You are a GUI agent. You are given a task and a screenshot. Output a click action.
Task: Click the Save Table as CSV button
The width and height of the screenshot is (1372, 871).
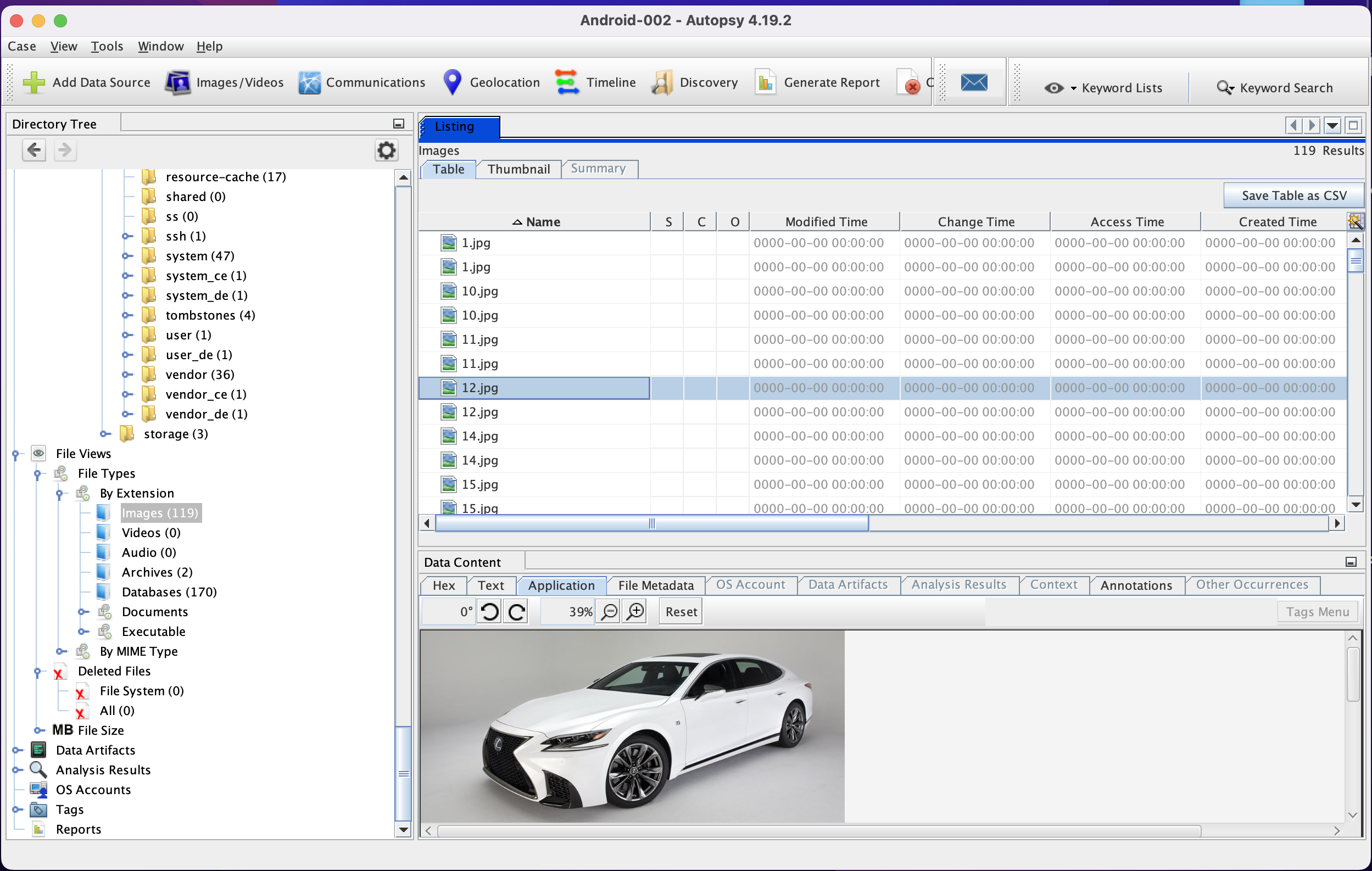pos(1293,195)
